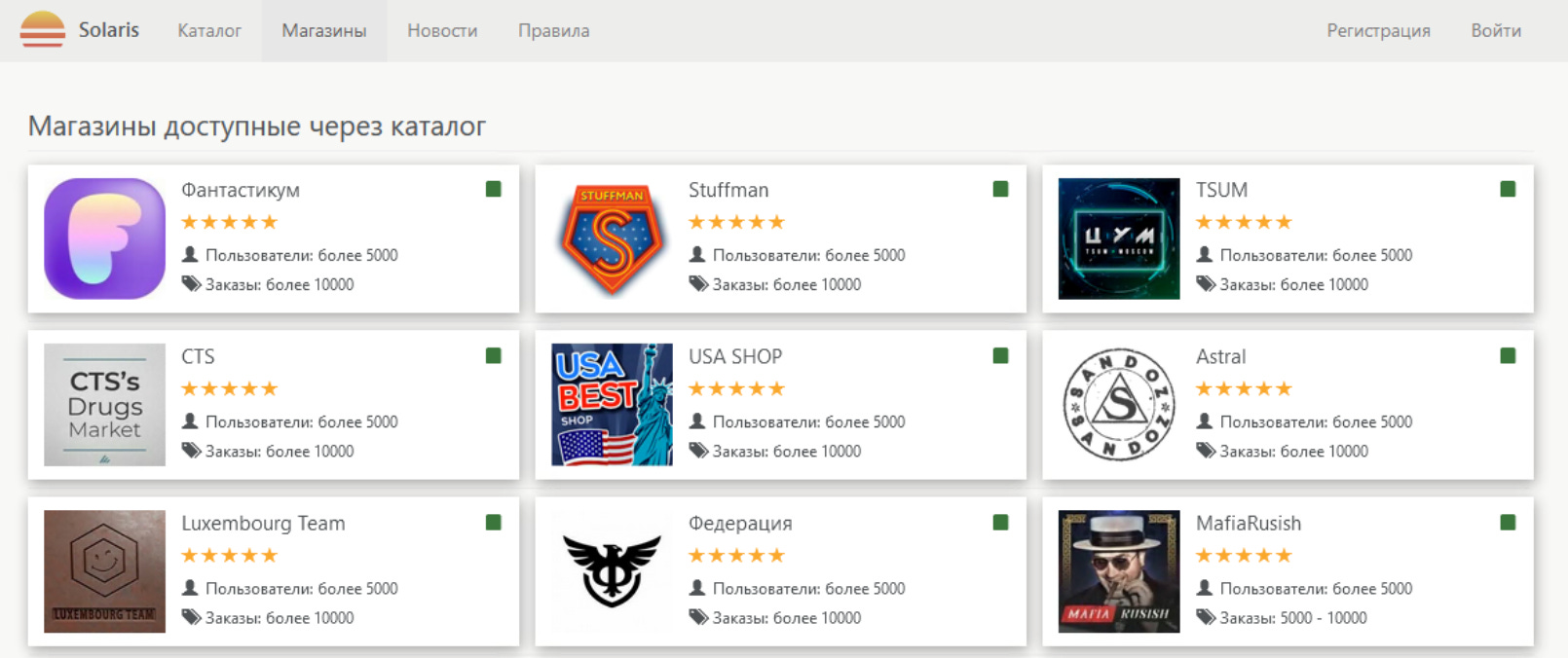Click the MafiaRusish portrait thumbnail

1119,571
